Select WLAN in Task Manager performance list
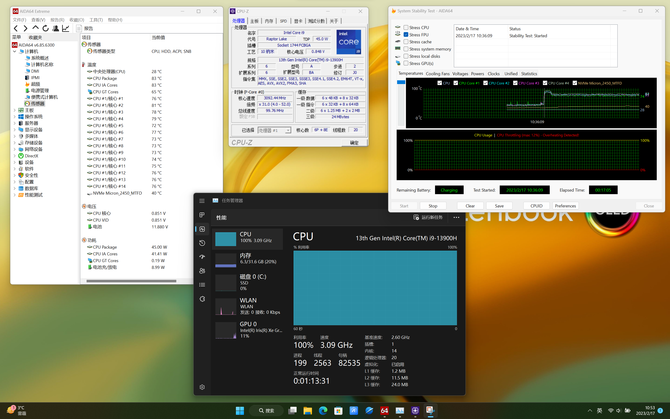 [x=248, y=306]
